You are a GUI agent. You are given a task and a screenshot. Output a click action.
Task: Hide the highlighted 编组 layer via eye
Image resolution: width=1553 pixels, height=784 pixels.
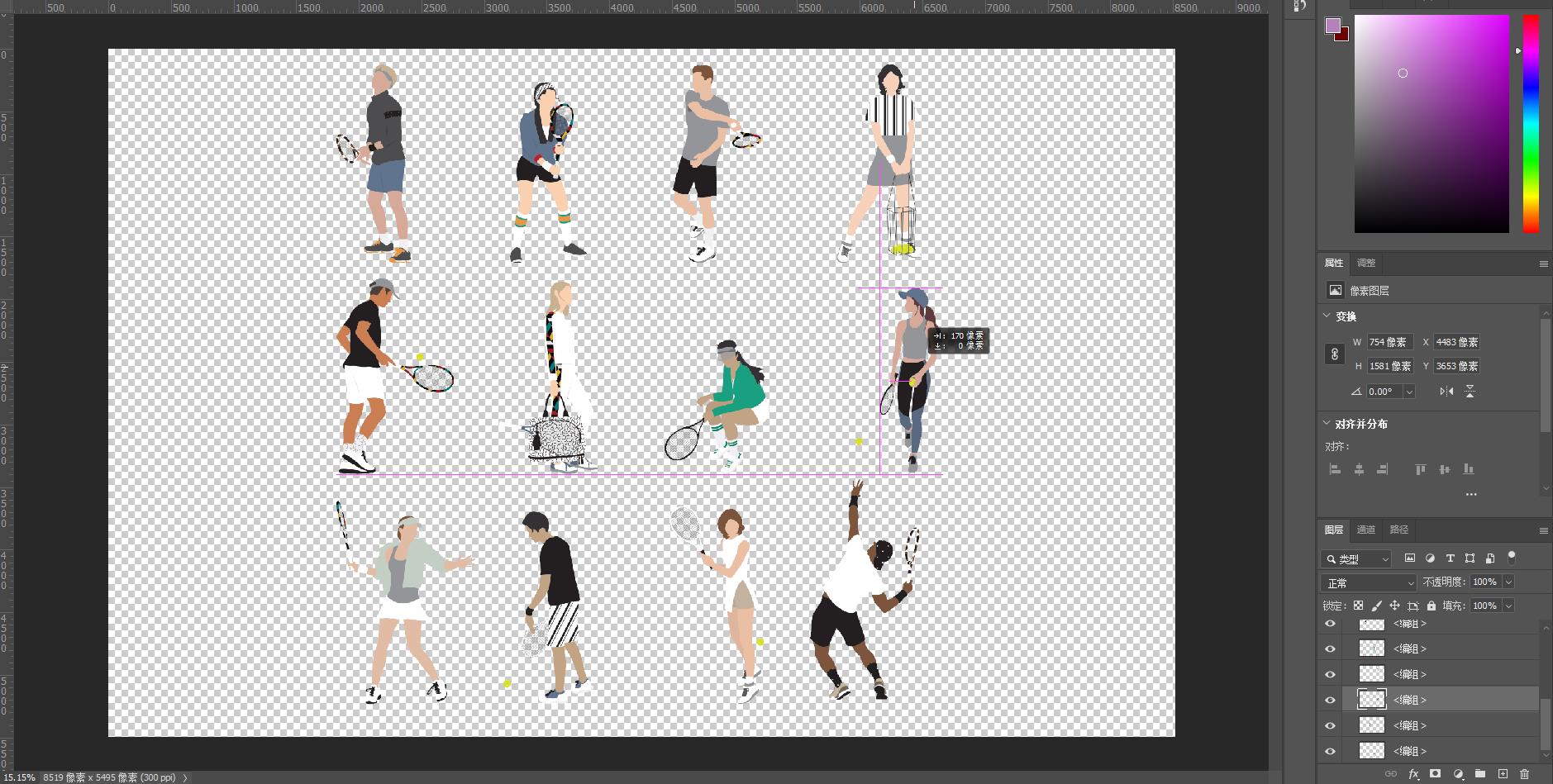click(x=1330, y=700)
